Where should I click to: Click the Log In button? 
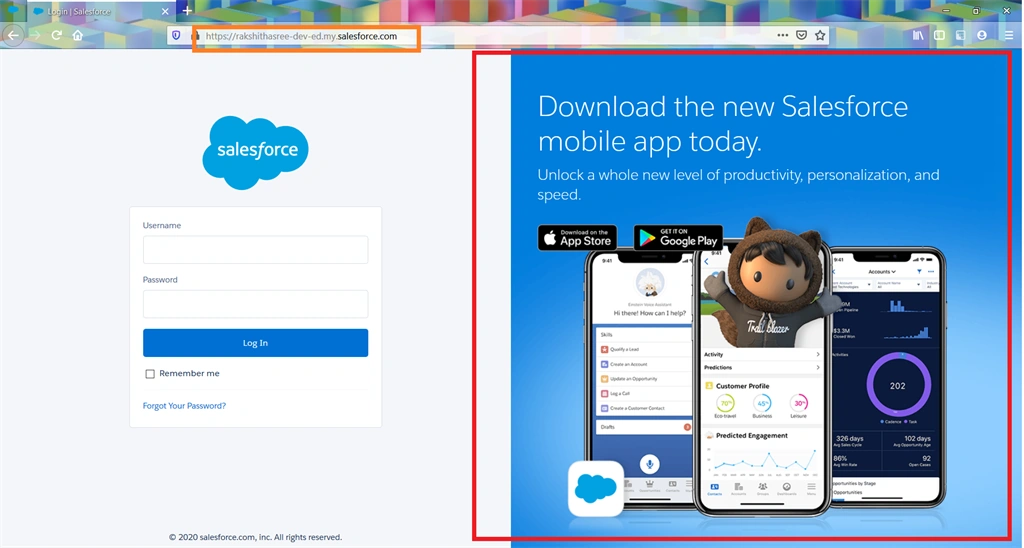[x=255, y=343]
